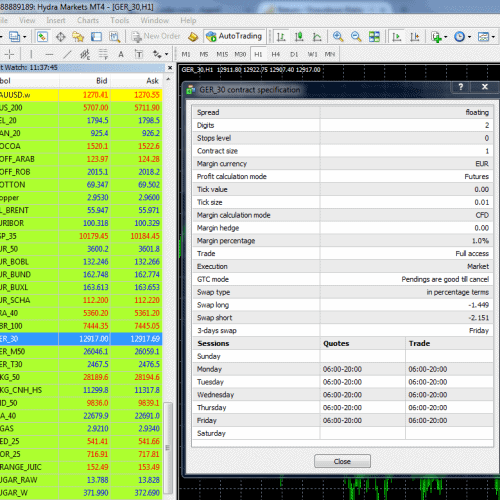500x500 pixels.
Task: Open the Insert menu
Action: [56, 21]
